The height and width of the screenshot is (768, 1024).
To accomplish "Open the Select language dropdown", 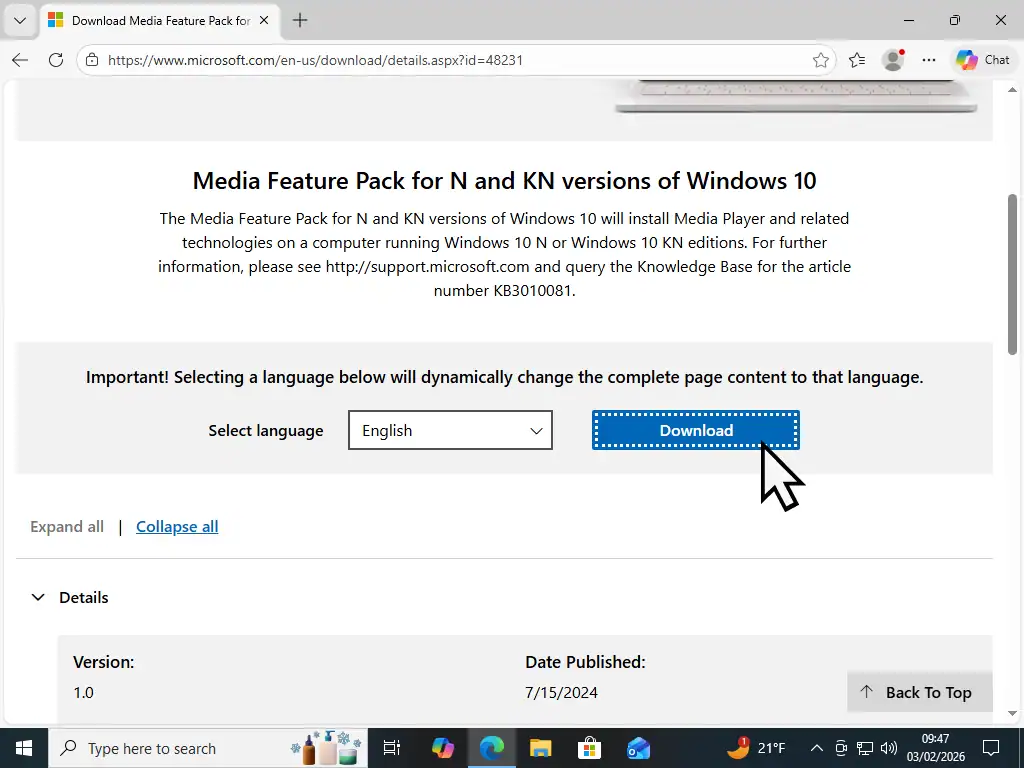I will coord(450,430).
